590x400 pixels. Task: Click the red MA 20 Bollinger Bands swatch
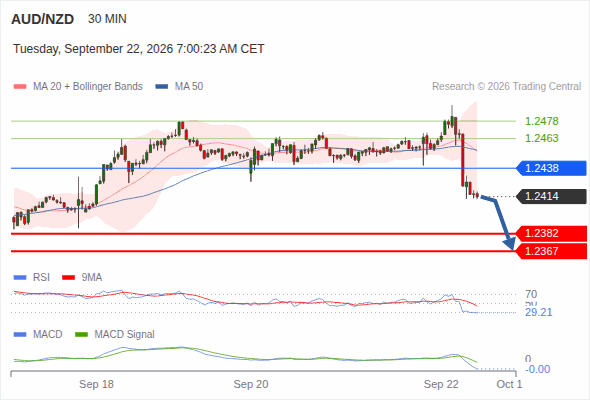pyautogui.click(x=20, y=87)
